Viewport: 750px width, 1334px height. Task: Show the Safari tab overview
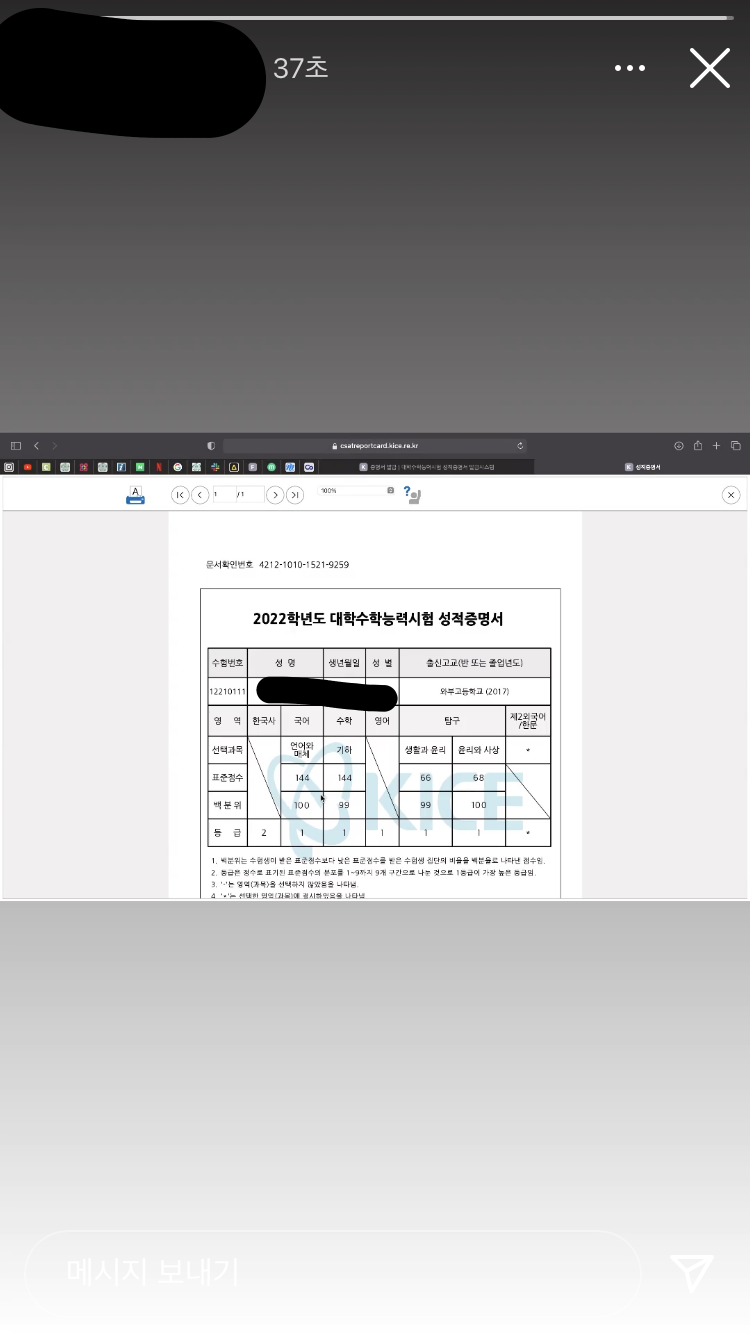(736, 446)
